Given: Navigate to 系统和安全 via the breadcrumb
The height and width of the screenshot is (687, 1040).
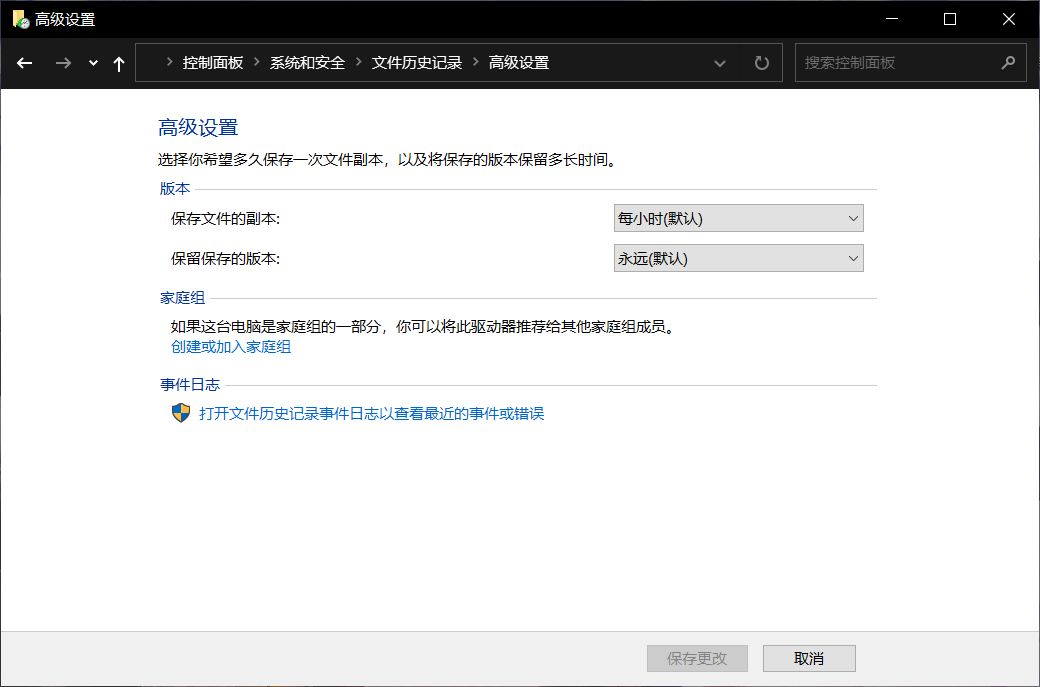Looking at the screenshot, I should [x=307, y=62].
